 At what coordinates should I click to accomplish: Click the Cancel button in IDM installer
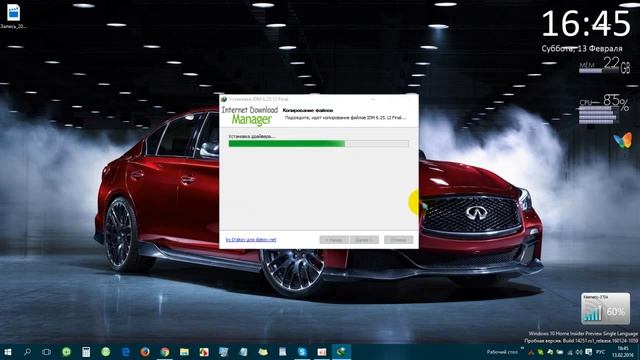click(398, 240)
